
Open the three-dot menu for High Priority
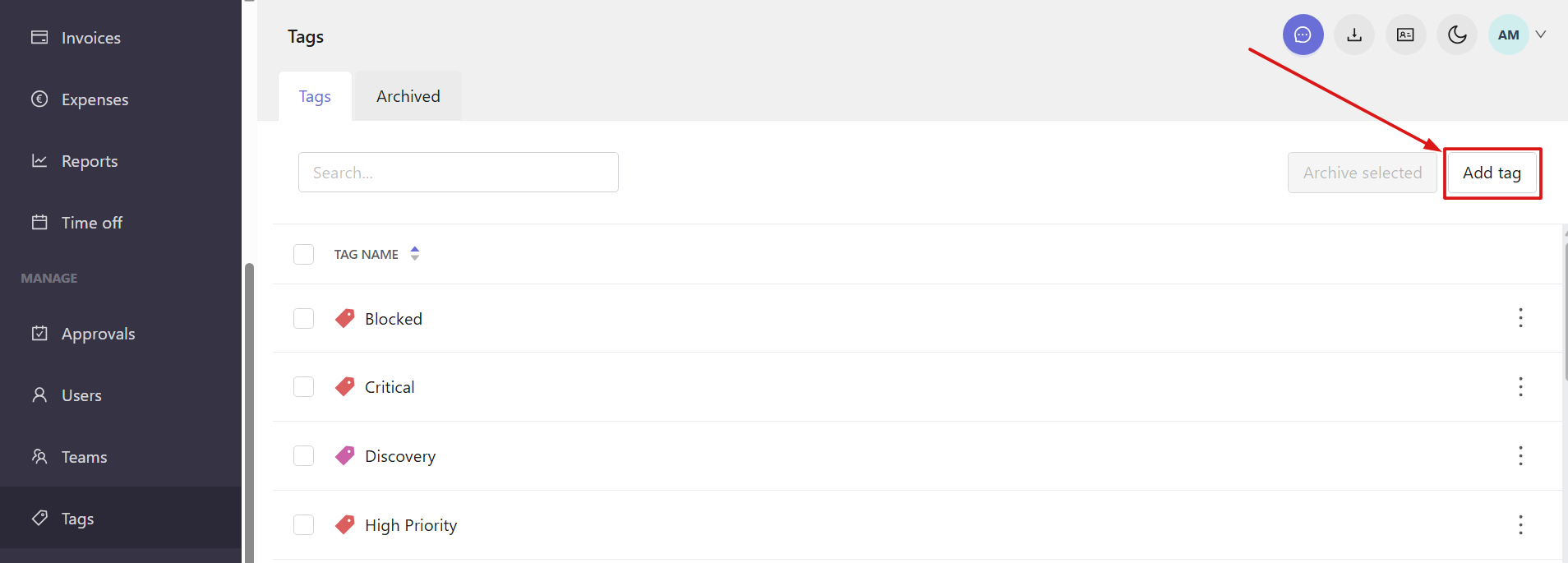click(x=1520, y=524)
